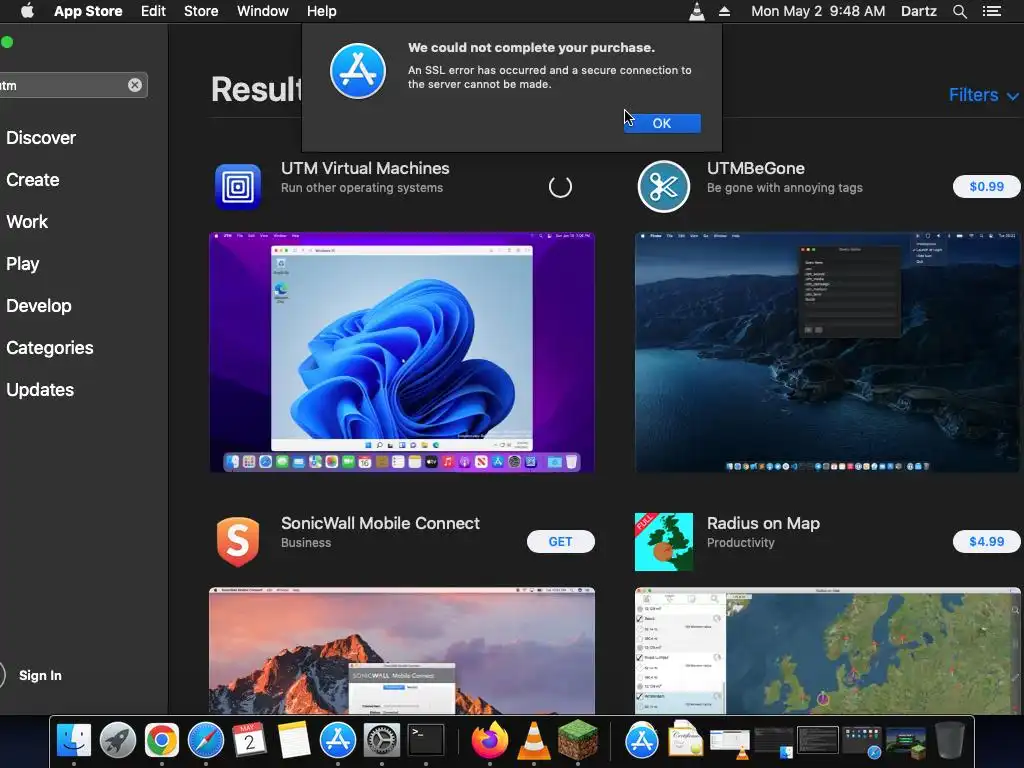Clear the search field with the X icon
Image resolution: width=1024 pixels, height=768 pixels.
[x=135, y=85]
